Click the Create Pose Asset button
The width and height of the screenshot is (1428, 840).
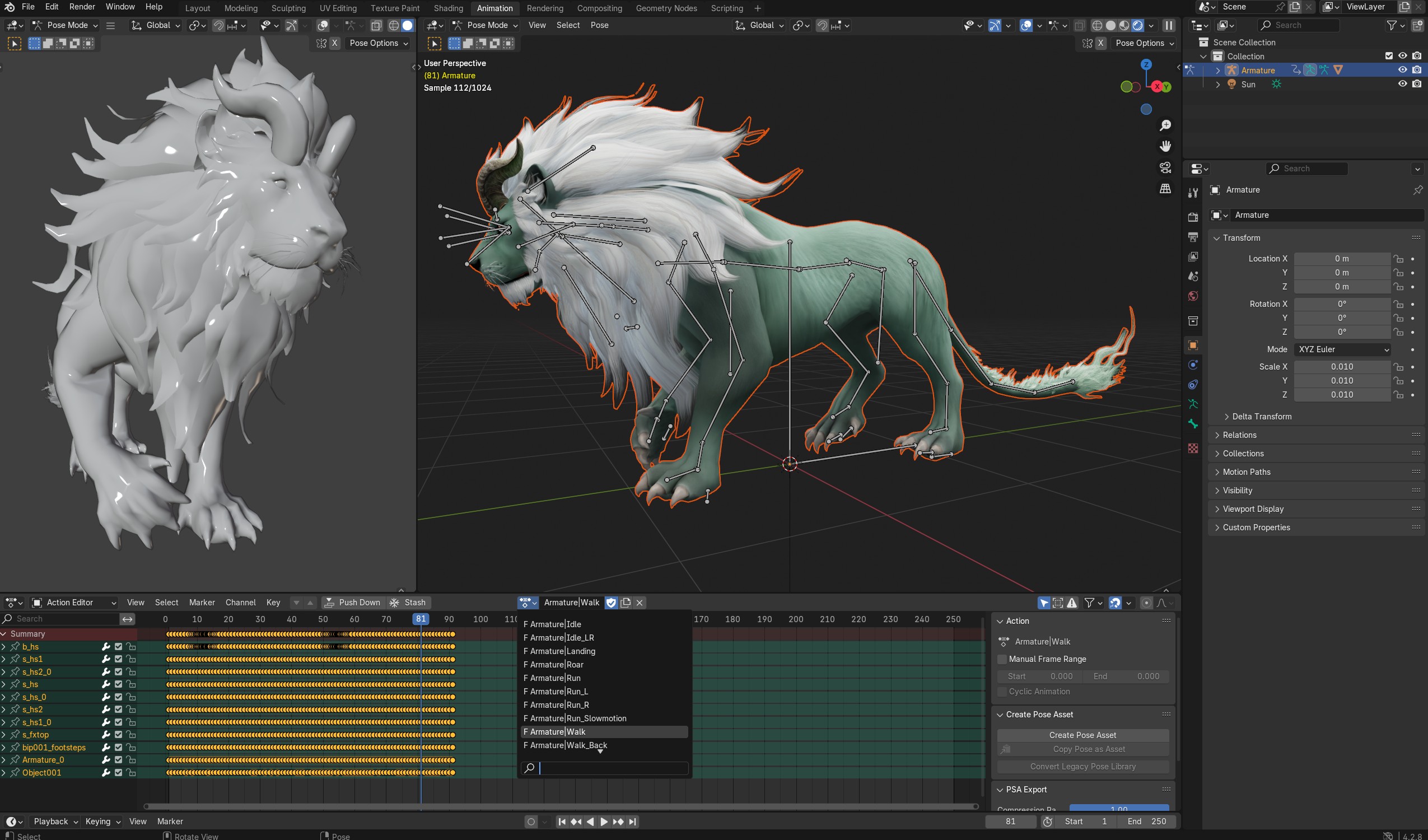1082,735
